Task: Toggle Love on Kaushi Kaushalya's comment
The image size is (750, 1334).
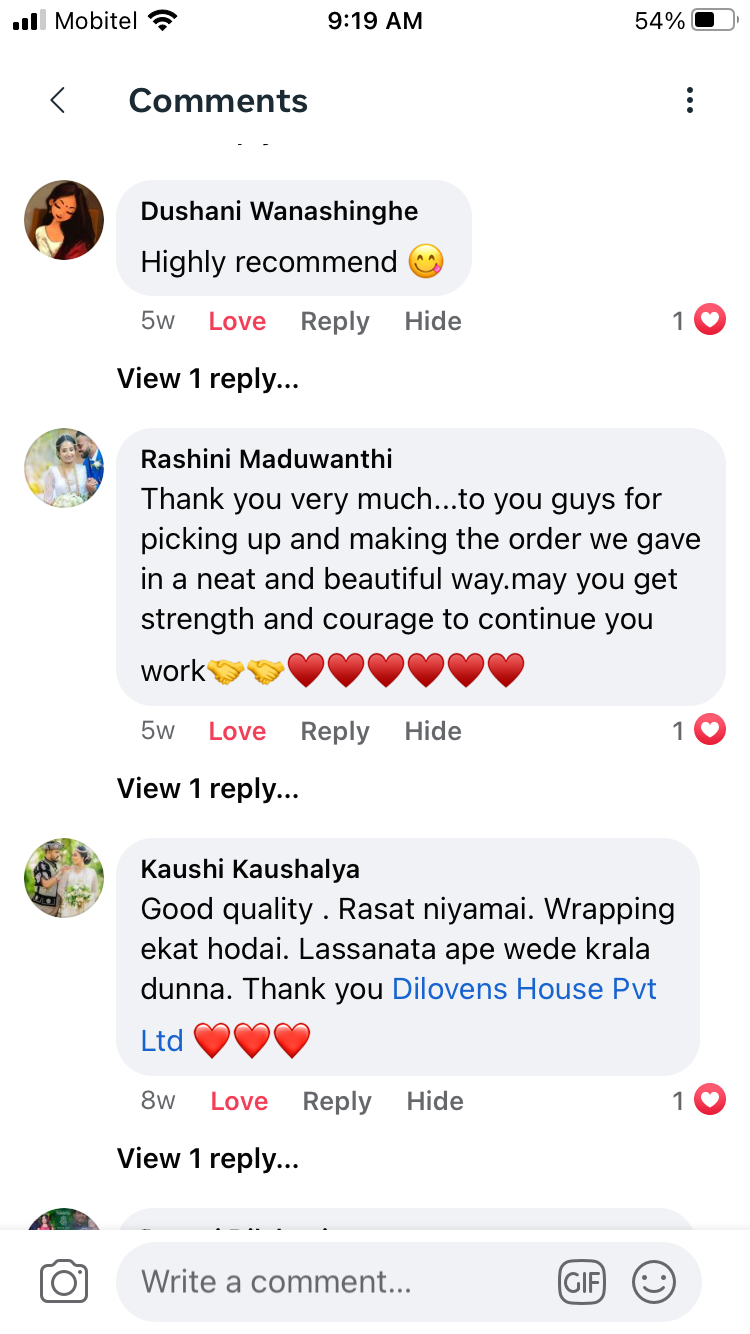Action: (x=239, y=1101)
